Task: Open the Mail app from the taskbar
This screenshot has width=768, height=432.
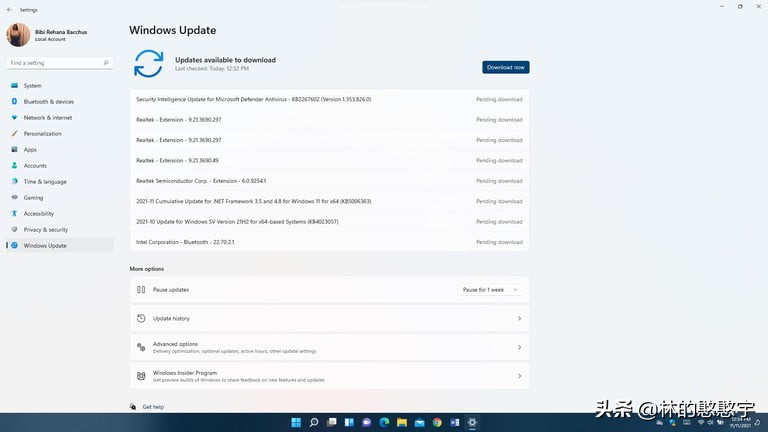Action: [420, 422]
